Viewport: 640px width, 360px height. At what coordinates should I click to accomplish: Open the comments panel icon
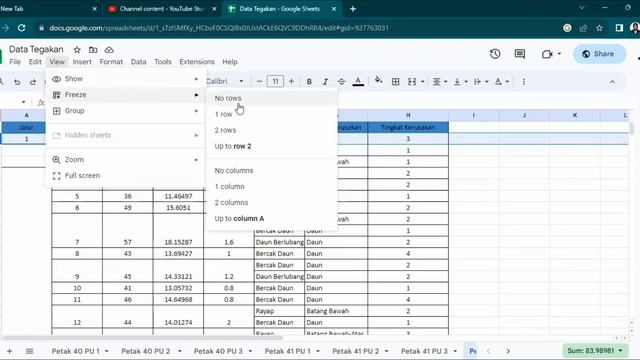pos(520,54)
